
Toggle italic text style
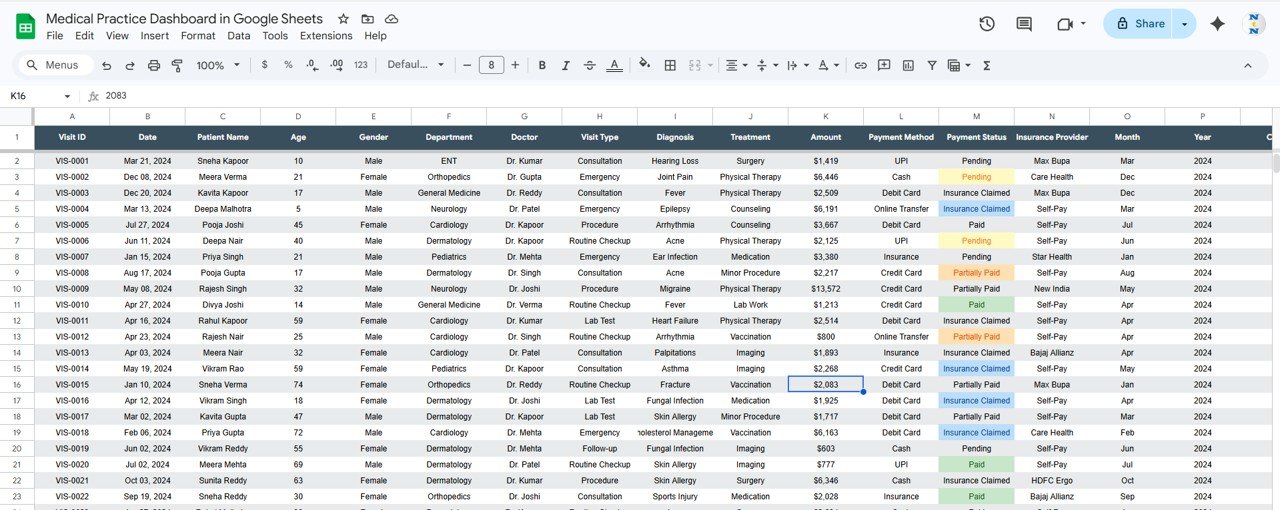click(x=566, y=65)
